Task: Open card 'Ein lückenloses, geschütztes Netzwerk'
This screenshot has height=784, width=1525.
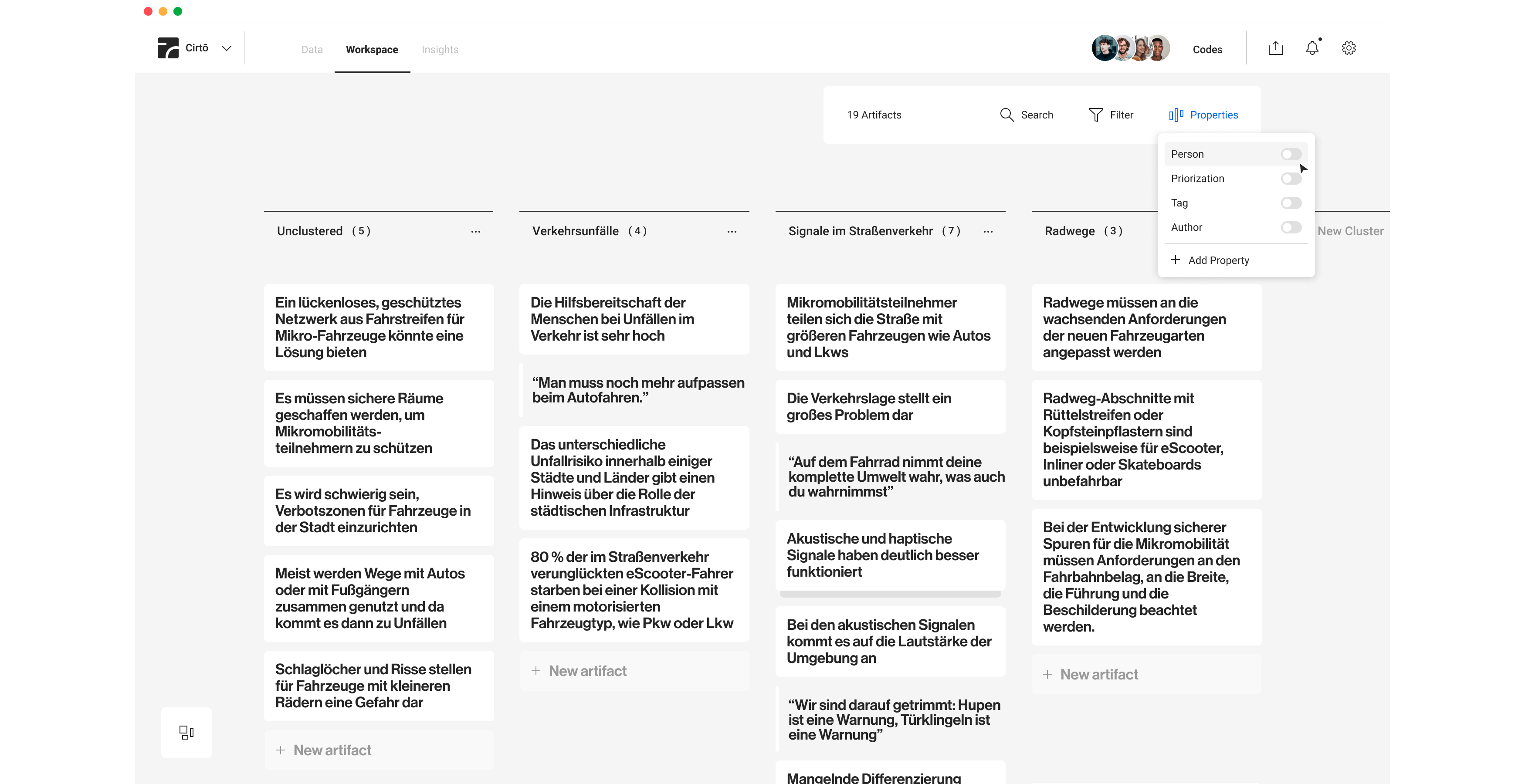Action: 379,327
